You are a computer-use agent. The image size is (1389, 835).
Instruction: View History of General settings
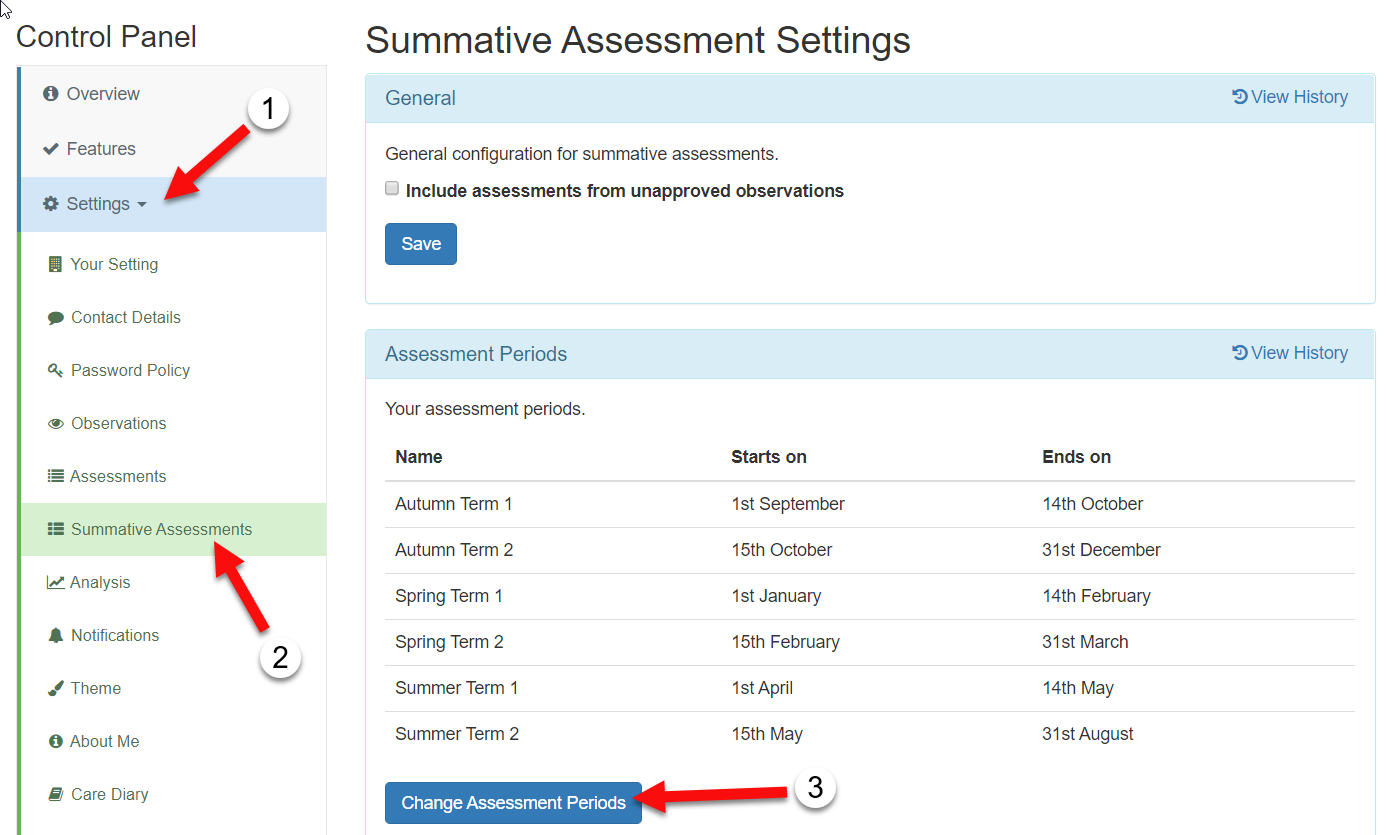click(1290, 97)
